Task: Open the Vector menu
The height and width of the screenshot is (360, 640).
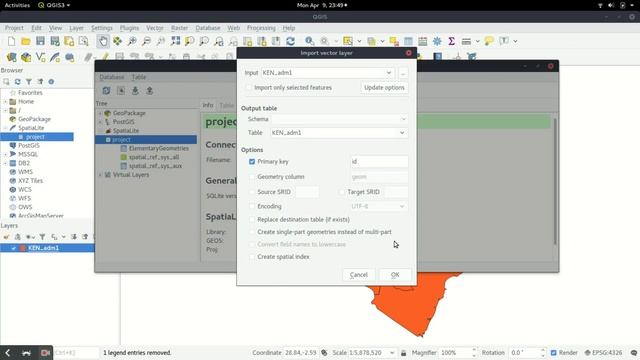Action: 155,28
